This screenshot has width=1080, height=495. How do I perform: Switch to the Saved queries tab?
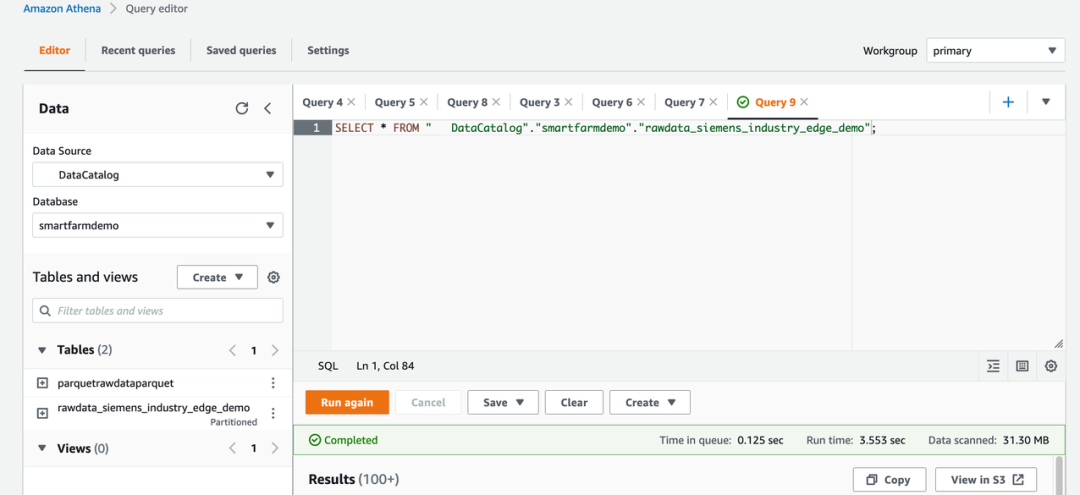click(241, 50)
